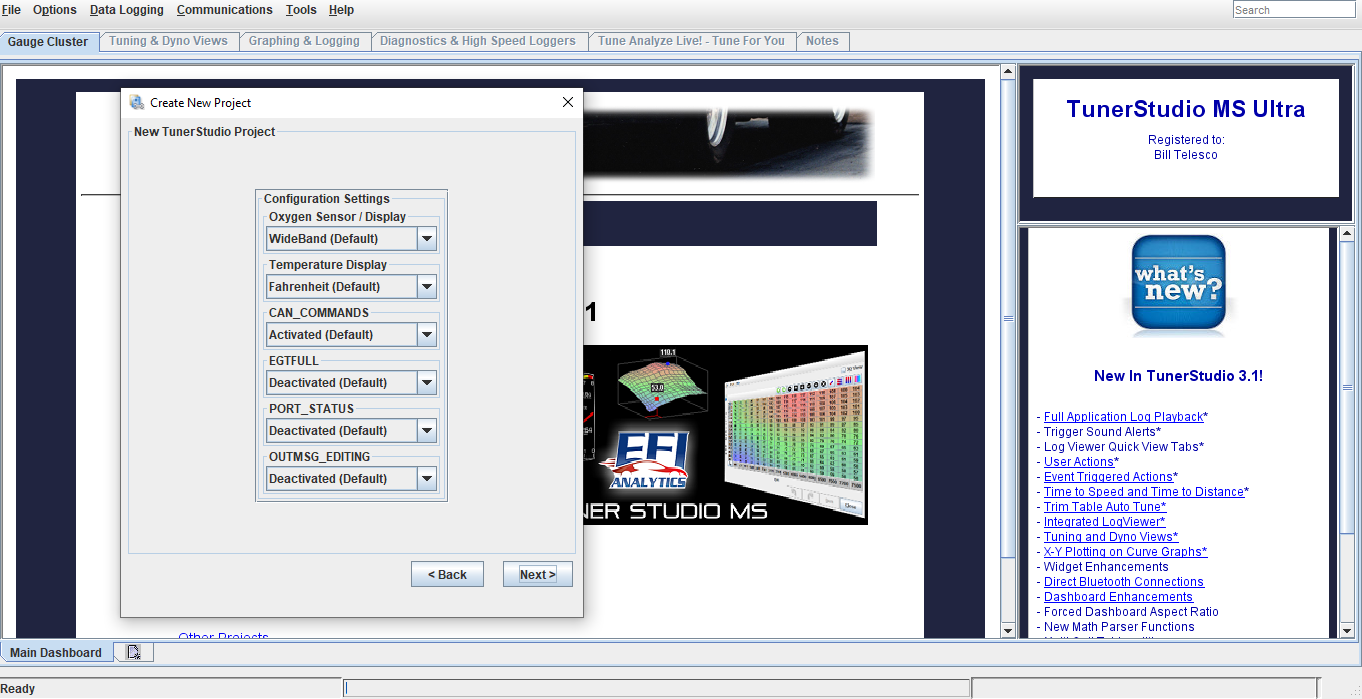Open the Help menu
The height and width of the screenshot is (699, 1362).
click(341, 10)
